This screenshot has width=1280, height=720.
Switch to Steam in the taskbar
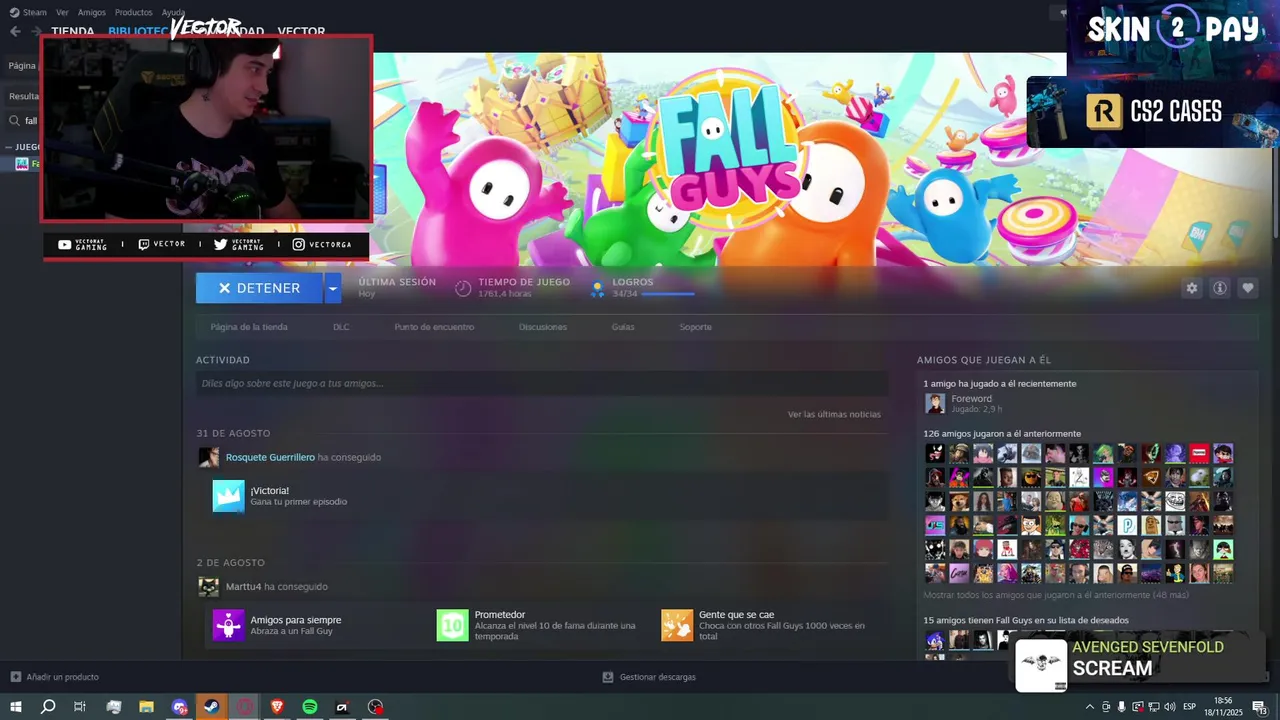(x=212, y=707)
